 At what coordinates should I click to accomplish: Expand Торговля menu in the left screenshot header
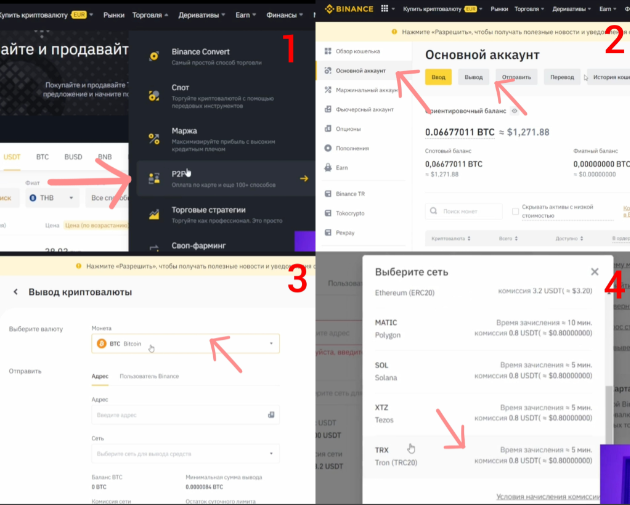150,15
